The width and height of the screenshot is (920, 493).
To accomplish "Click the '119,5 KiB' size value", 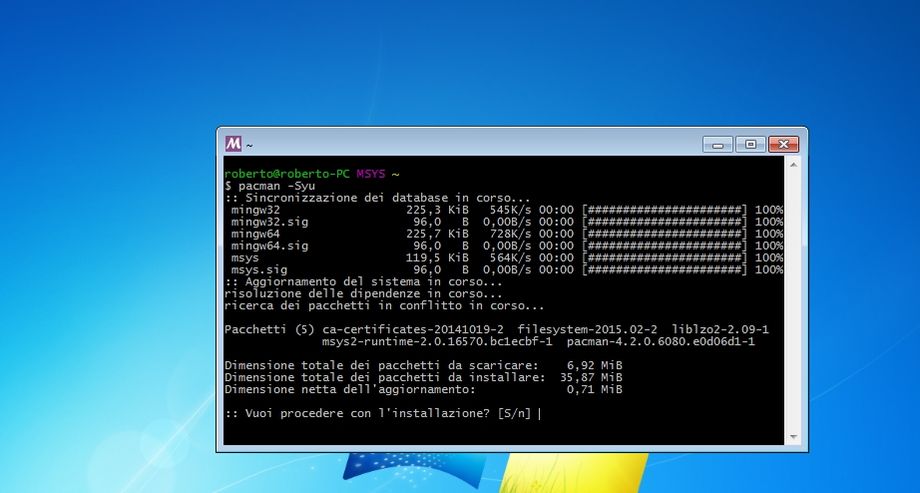I will (x=437, y=258).
